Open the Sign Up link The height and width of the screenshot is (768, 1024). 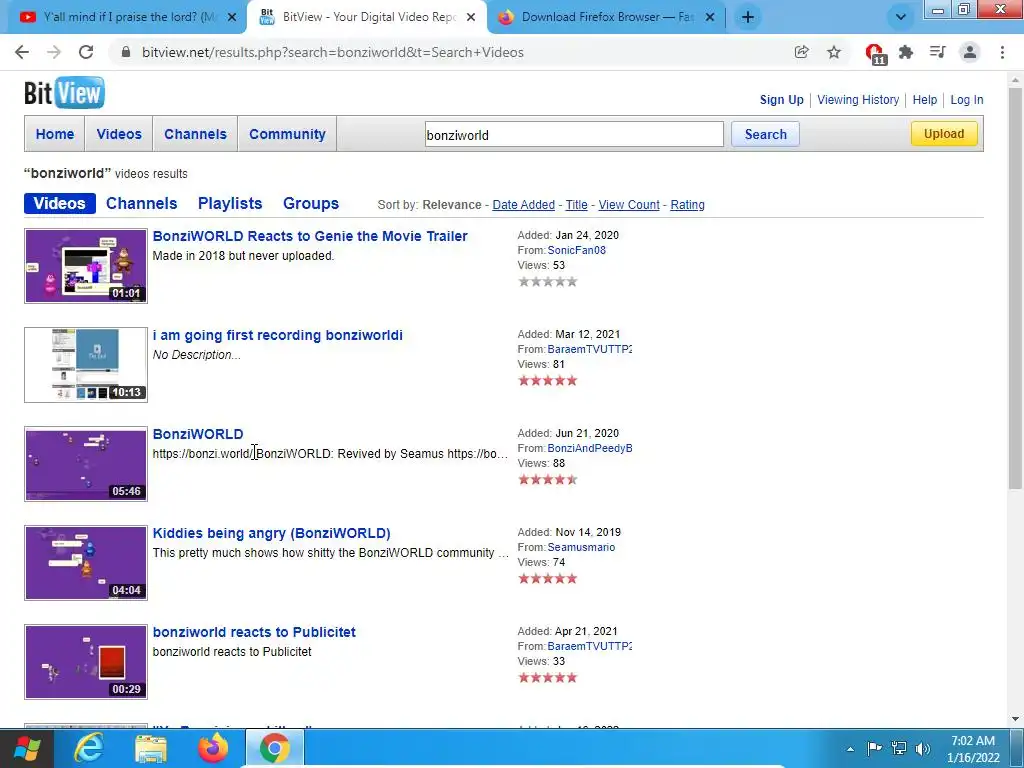(x=781, y=100)
